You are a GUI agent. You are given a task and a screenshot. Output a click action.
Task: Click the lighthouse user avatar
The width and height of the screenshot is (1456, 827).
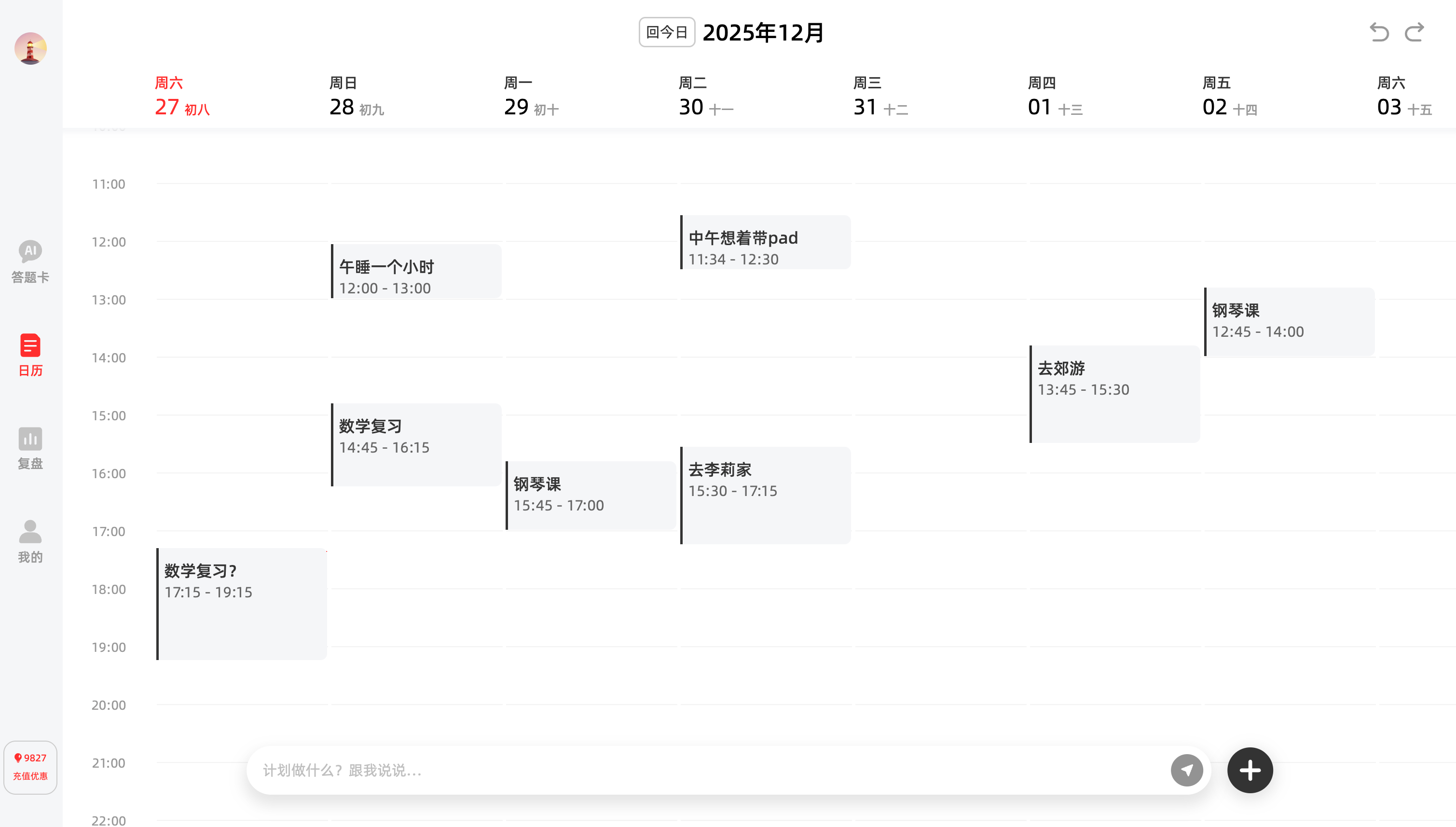[x=31, y=49]
